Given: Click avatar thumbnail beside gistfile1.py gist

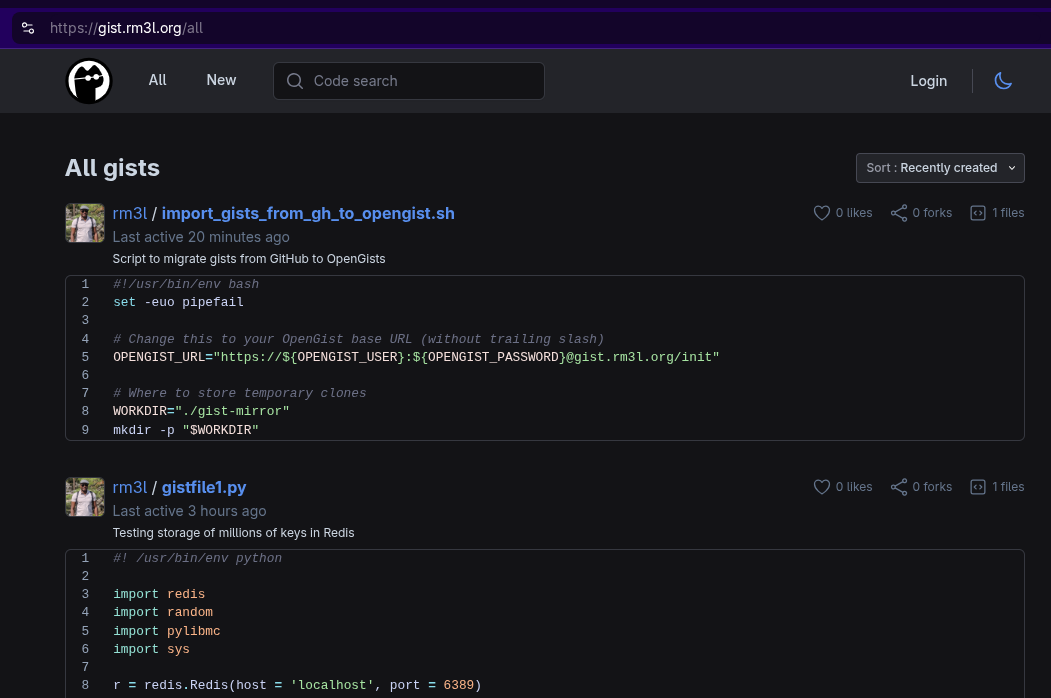Looking at the screenshot, I should (x=85, y=497).
